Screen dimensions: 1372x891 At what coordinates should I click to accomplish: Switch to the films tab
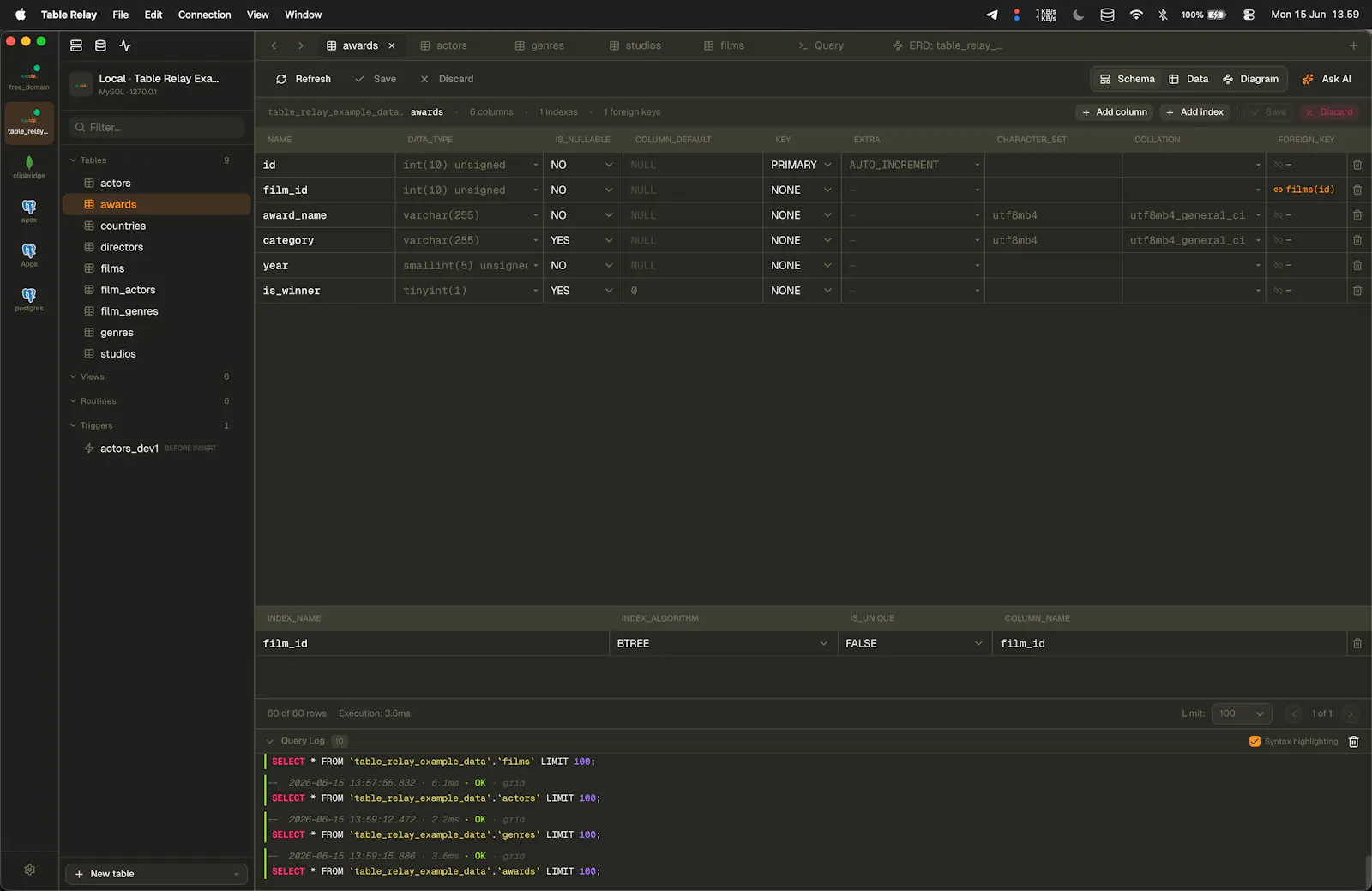[x=724, y=45]
